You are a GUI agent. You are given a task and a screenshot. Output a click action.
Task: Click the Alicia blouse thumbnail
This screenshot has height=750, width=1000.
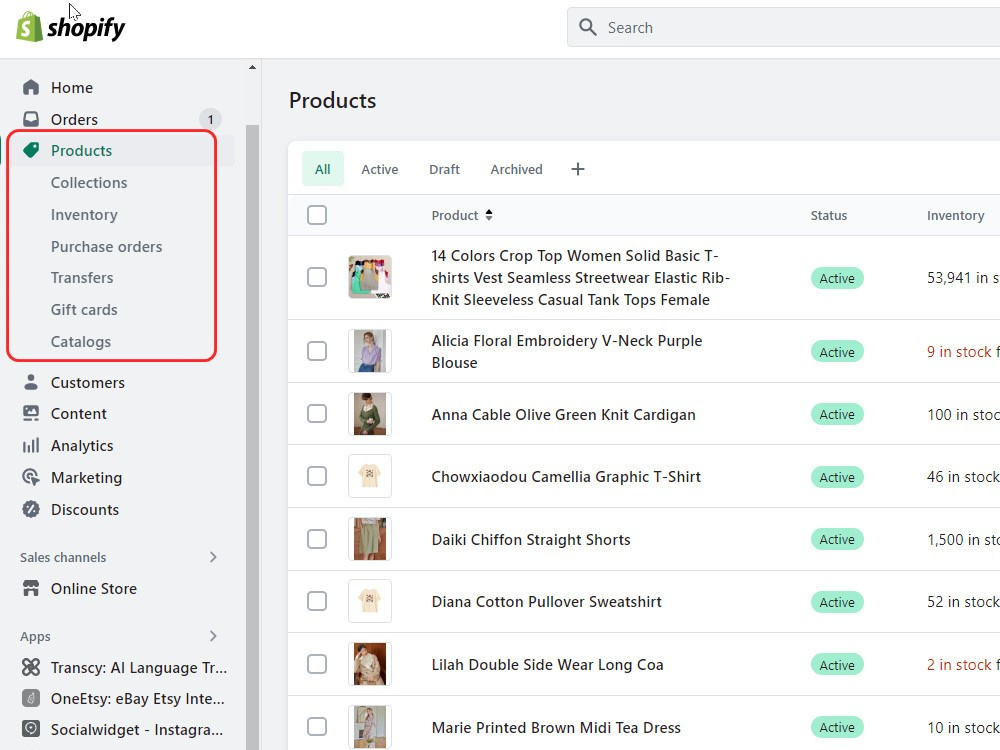coord(370,351)
